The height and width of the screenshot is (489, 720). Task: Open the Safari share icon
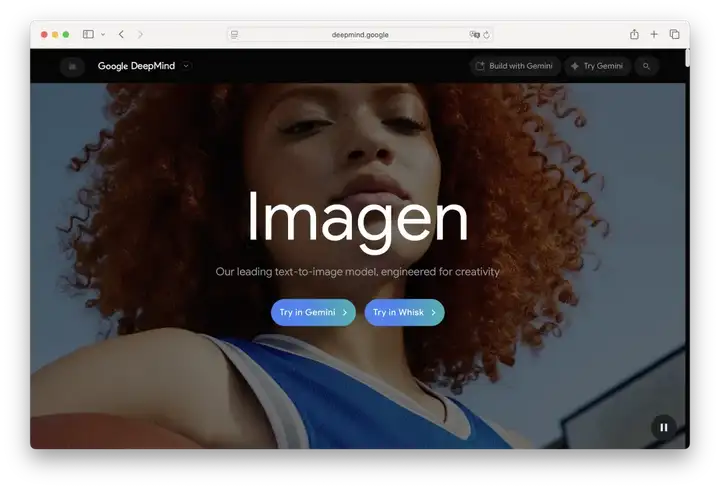(634, 34)
